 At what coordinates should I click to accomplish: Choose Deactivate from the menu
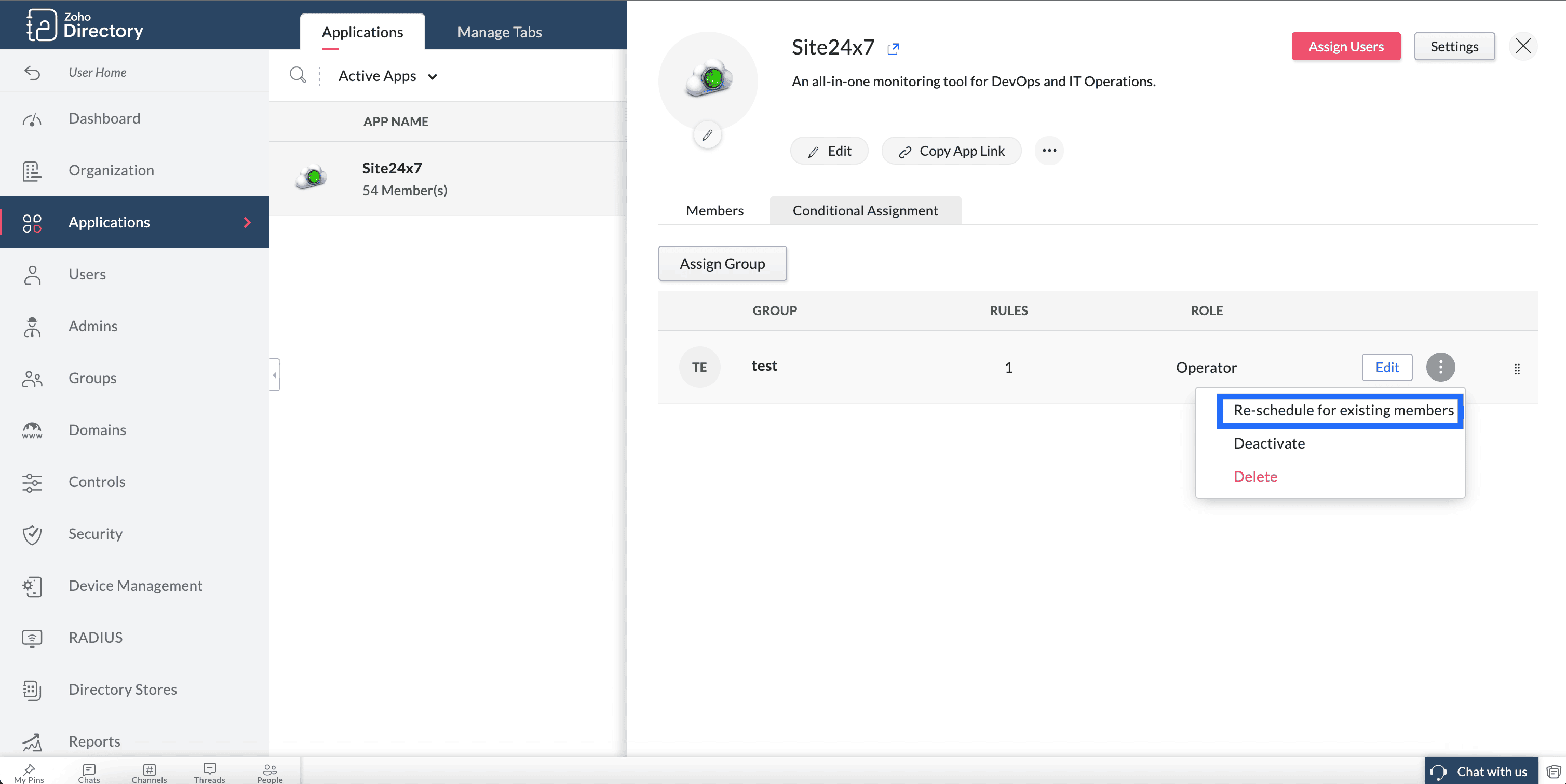(x=1270, y=443)
